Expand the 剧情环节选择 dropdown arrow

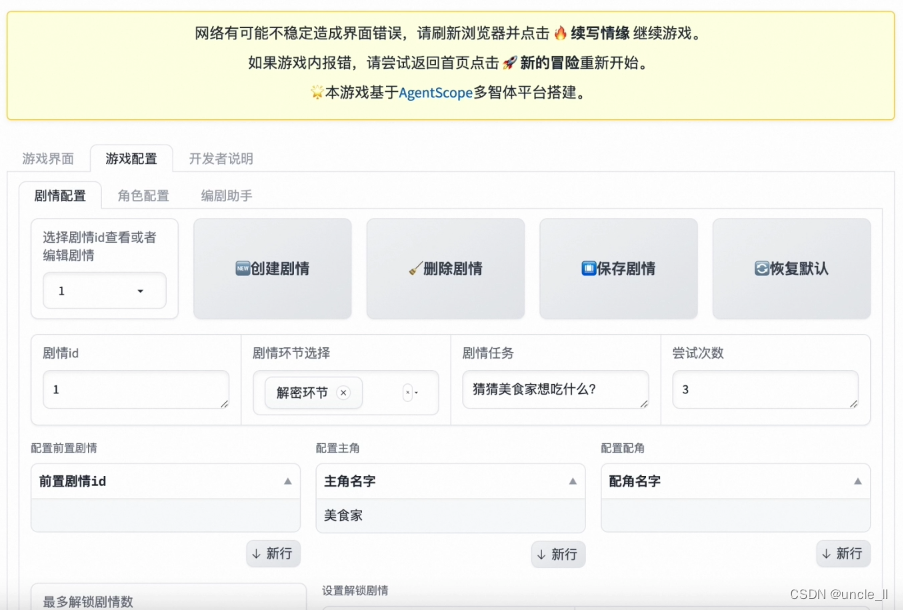[417, 393]
